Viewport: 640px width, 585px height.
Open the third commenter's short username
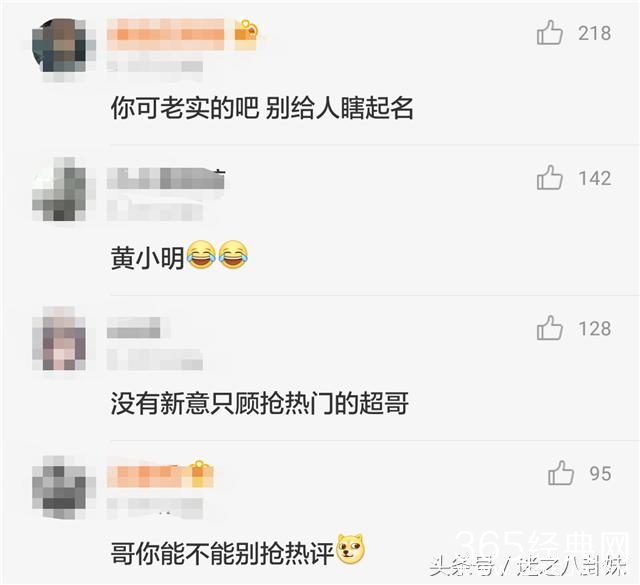click(134, 328)
